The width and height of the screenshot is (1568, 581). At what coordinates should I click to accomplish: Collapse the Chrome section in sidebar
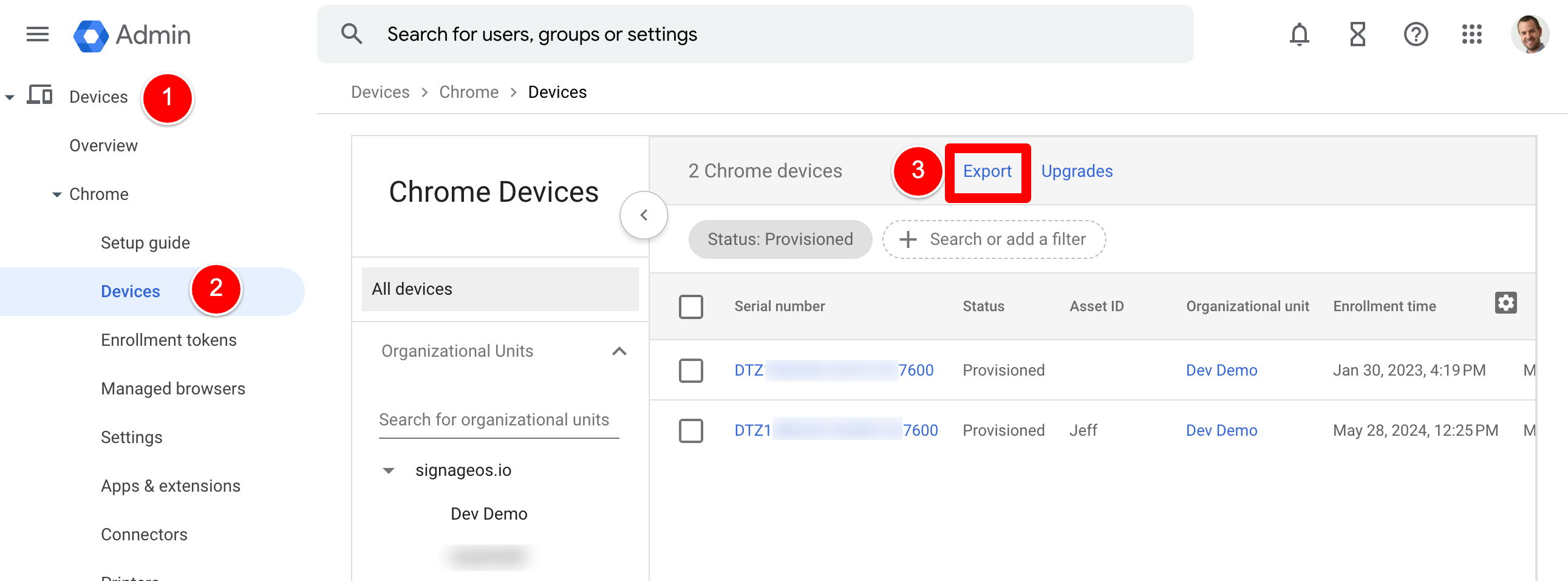[56, 195]
